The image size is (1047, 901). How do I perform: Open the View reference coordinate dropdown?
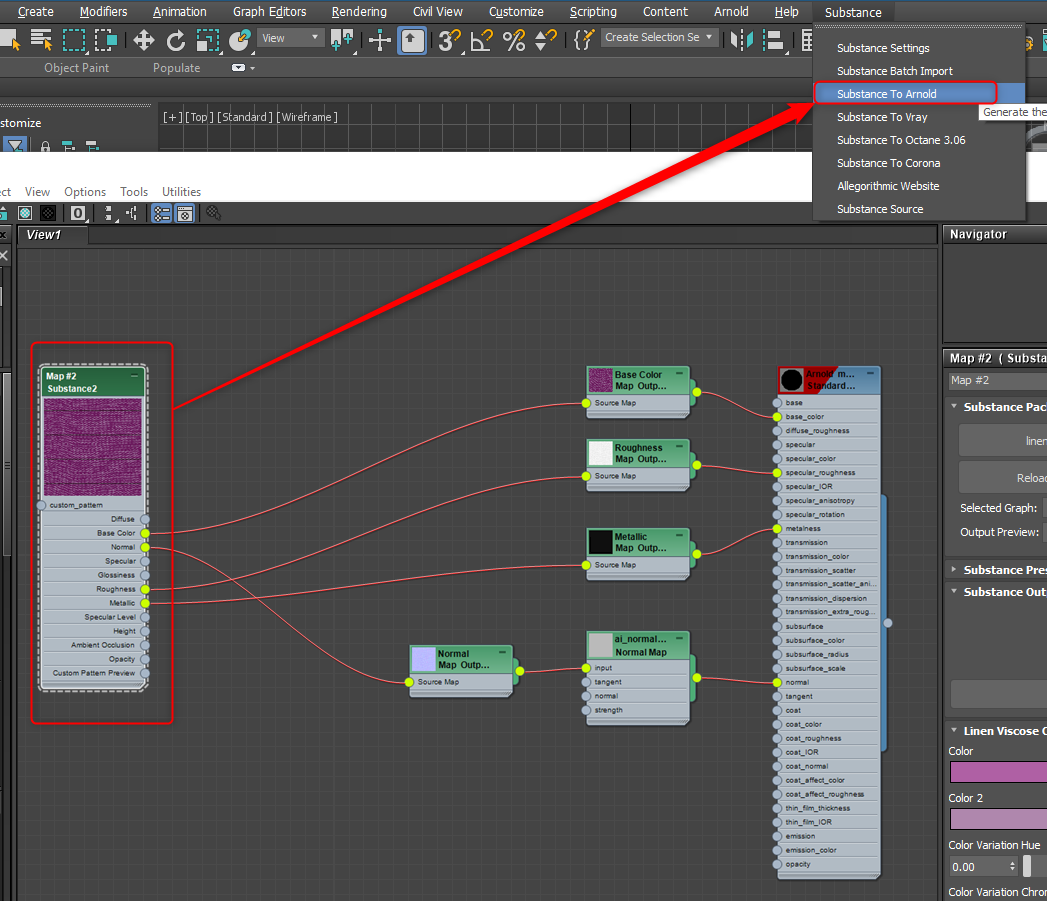click(x=289, y=38)
